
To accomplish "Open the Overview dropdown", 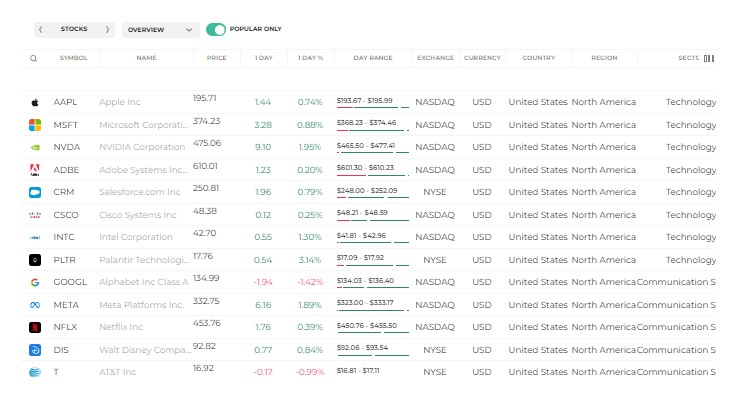I will [x=161, y=30].
